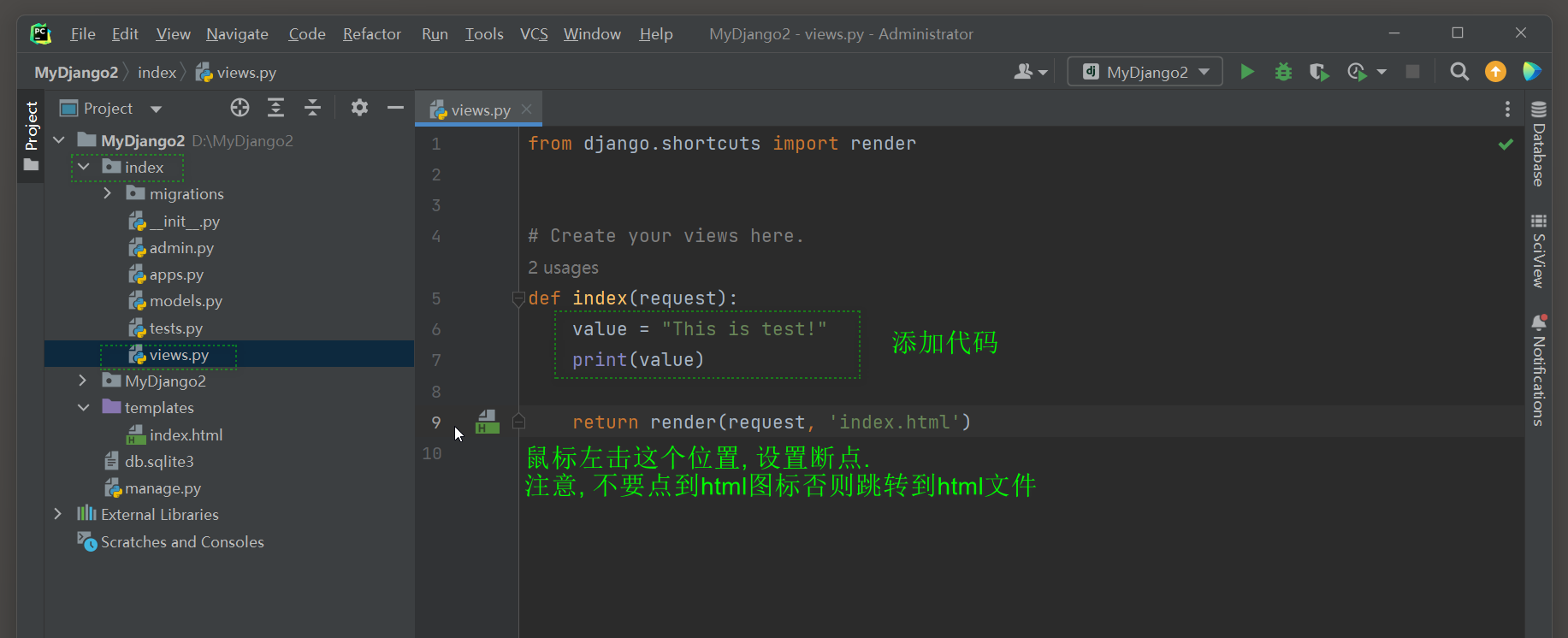
Task: Open the Profile dropdown arrow
Action: 1382,72
